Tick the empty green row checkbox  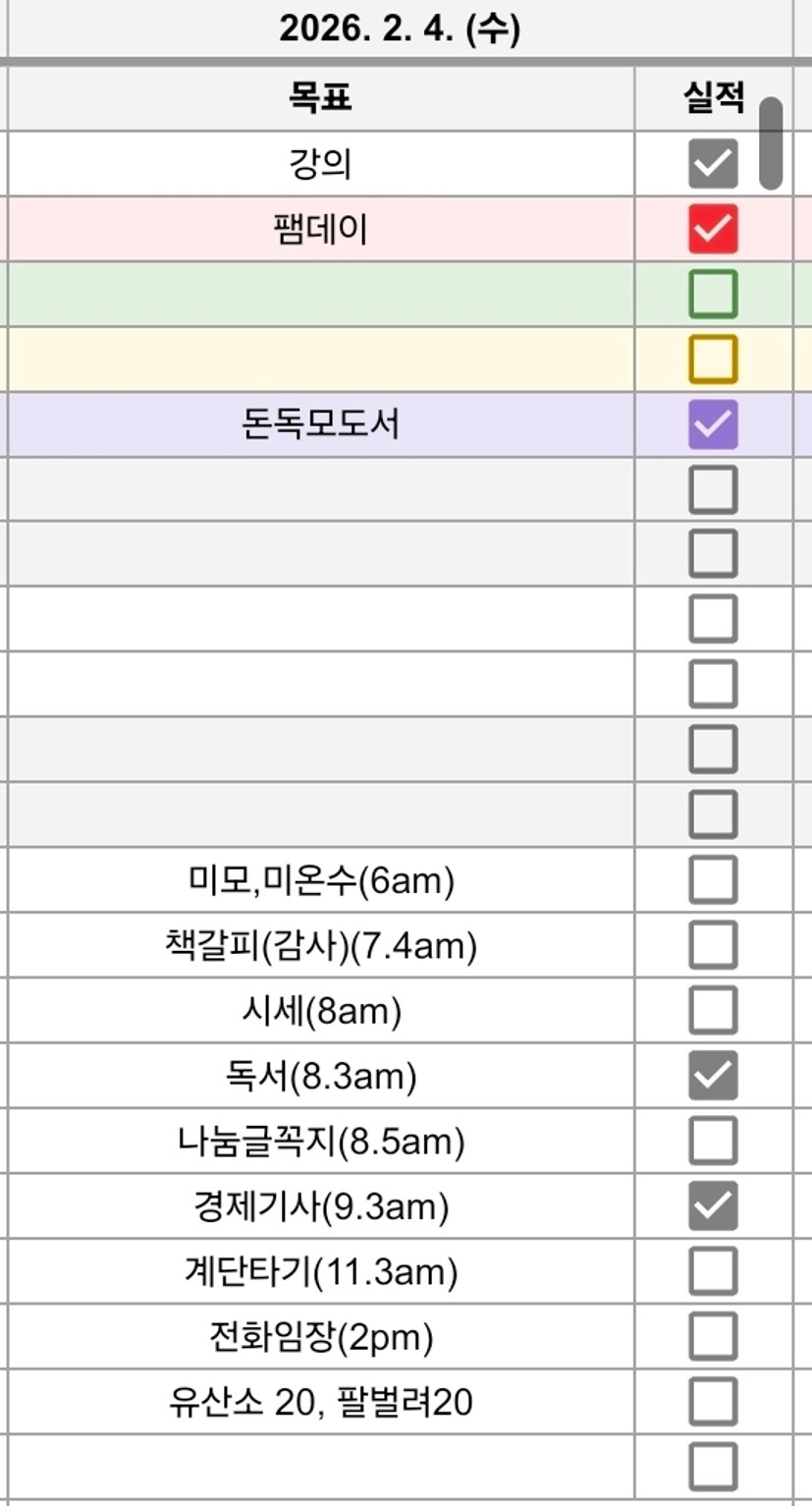[712, 294]
